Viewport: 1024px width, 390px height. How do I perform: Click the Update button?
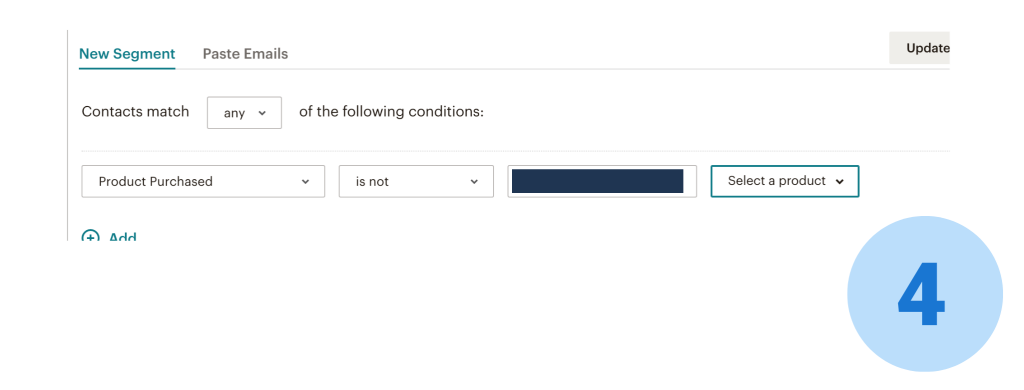pyautogui.click(x=920, y=48)
